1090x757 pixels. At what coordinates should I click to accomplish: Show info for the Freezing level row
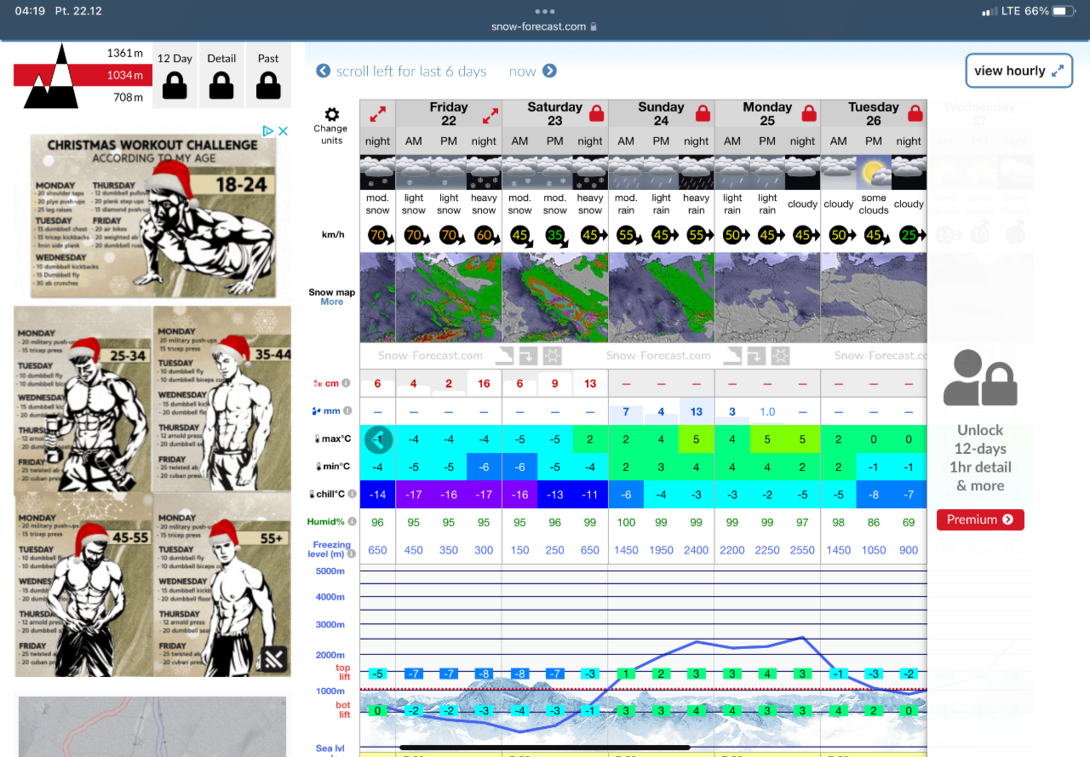click(351, 554)
